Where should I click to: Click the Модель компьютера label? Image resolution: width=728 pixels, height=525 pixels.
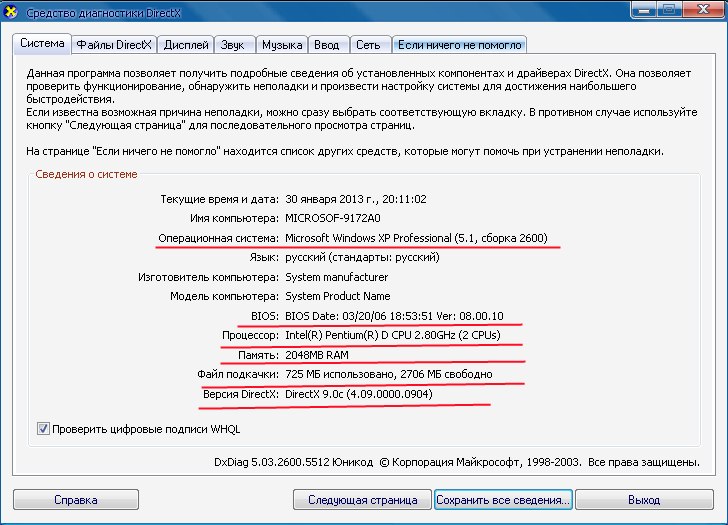tap(224, 296)
